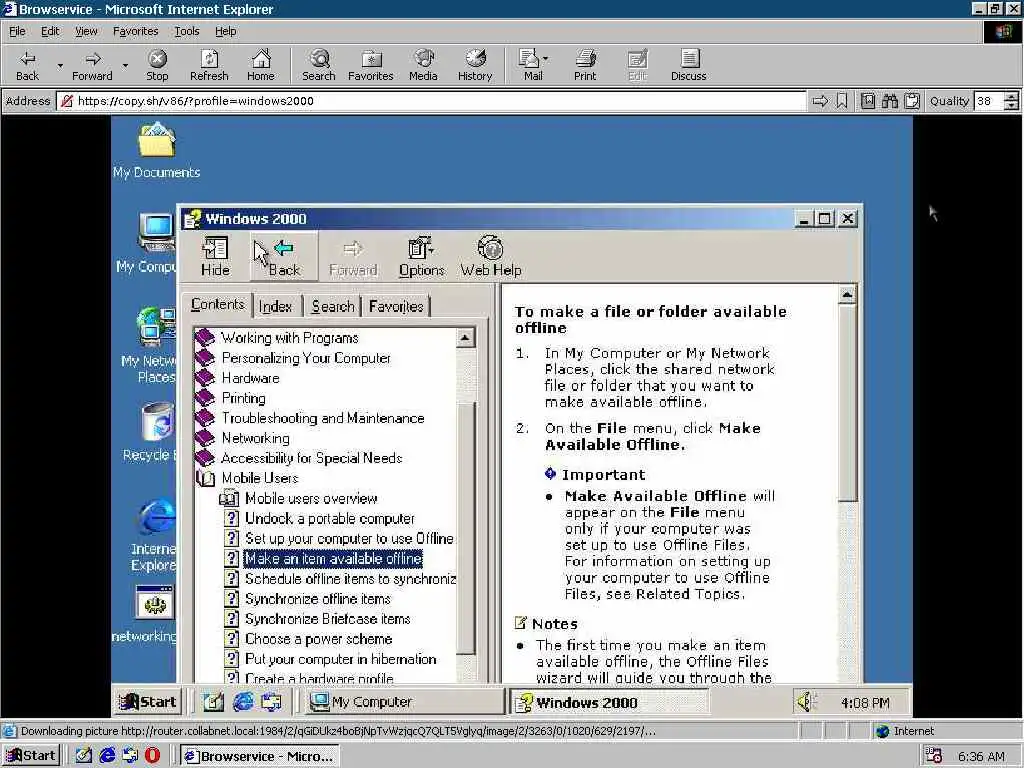Click volume speaker icon in inner tray
Image resolution: width=1024 pixels, height=768 pixels.
807,702
